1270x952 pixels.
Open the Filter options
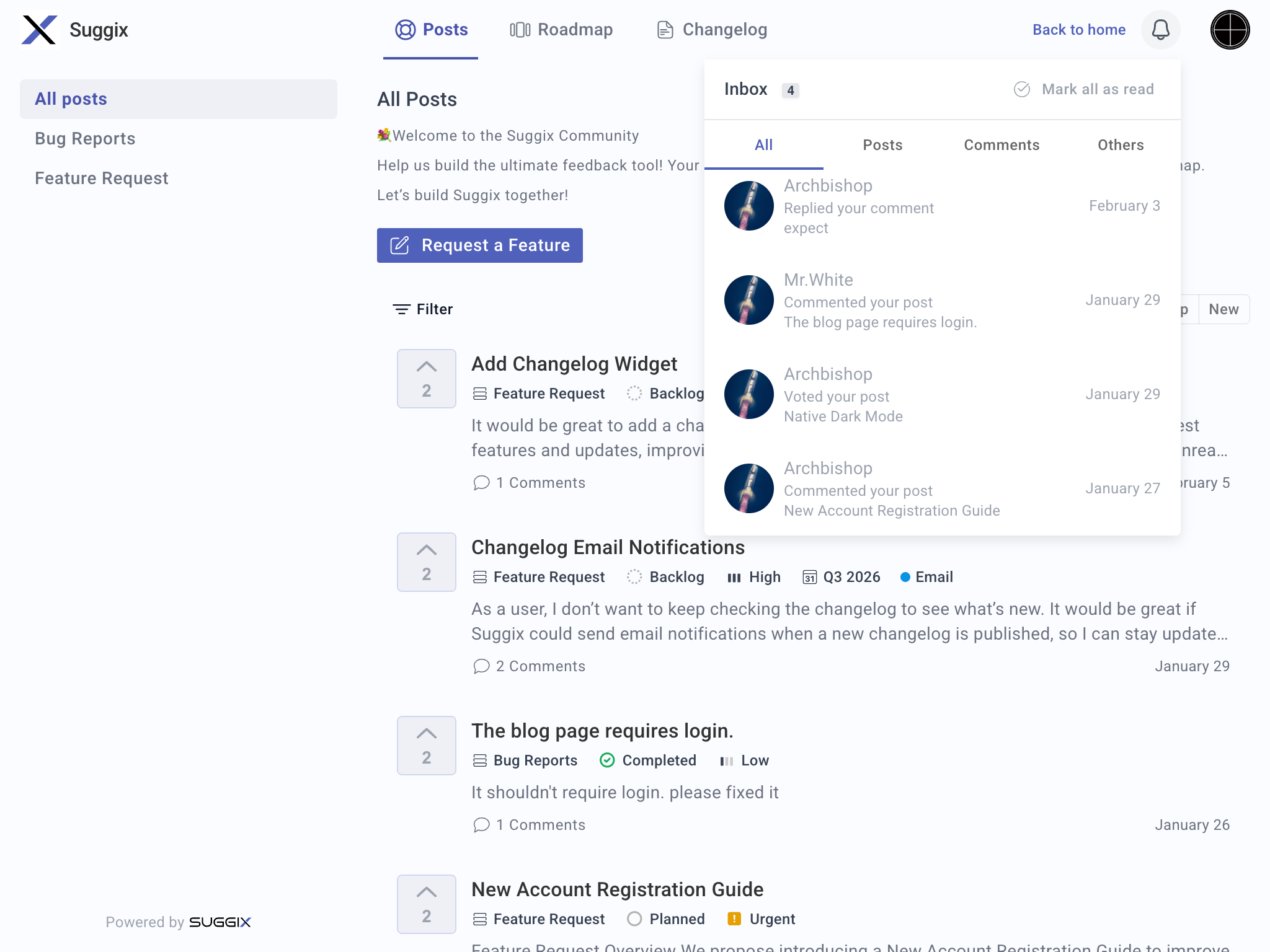coord(434,309)
